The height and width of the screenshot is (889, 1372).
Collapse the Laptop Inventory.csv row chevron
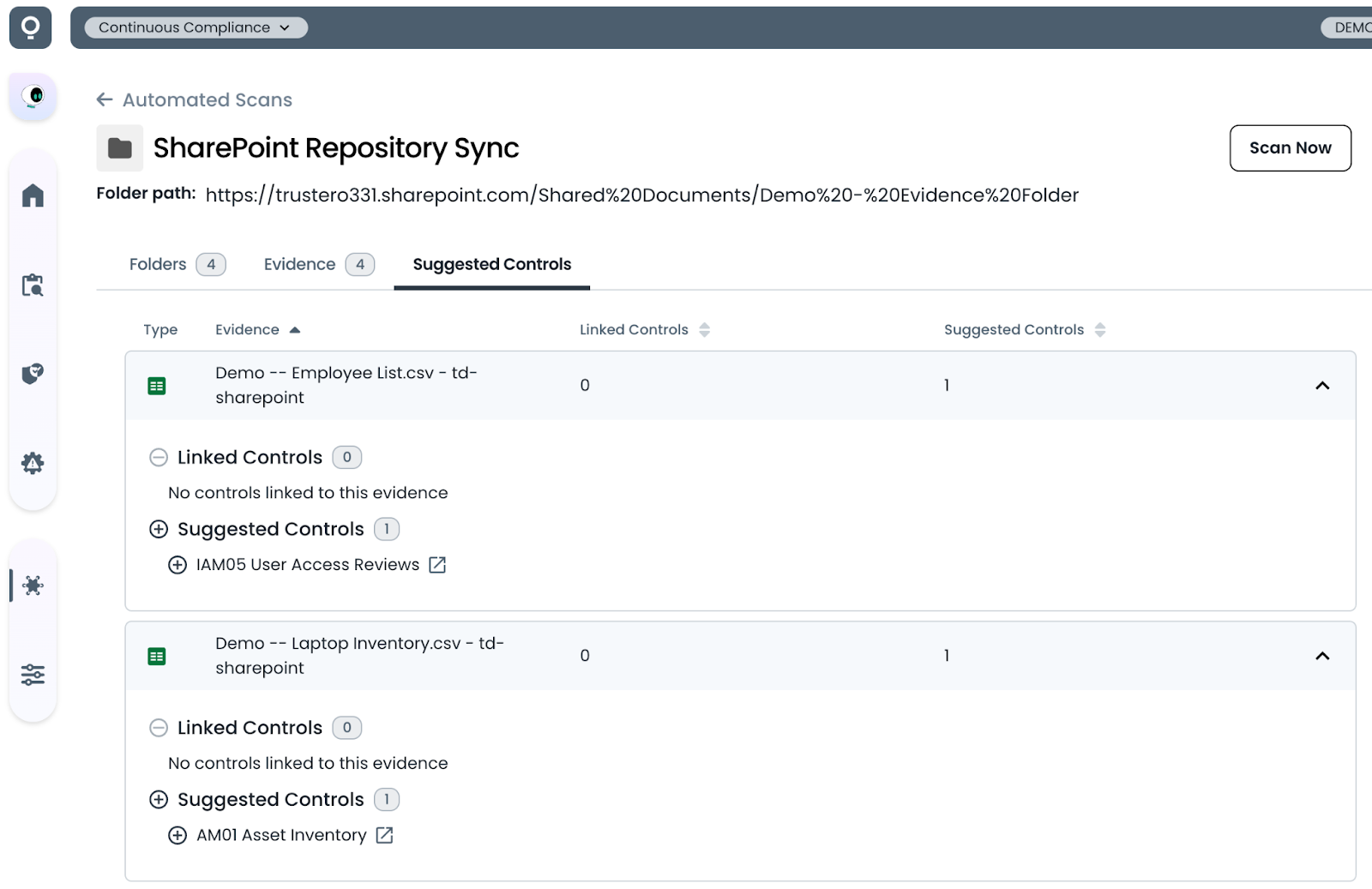1322,656
